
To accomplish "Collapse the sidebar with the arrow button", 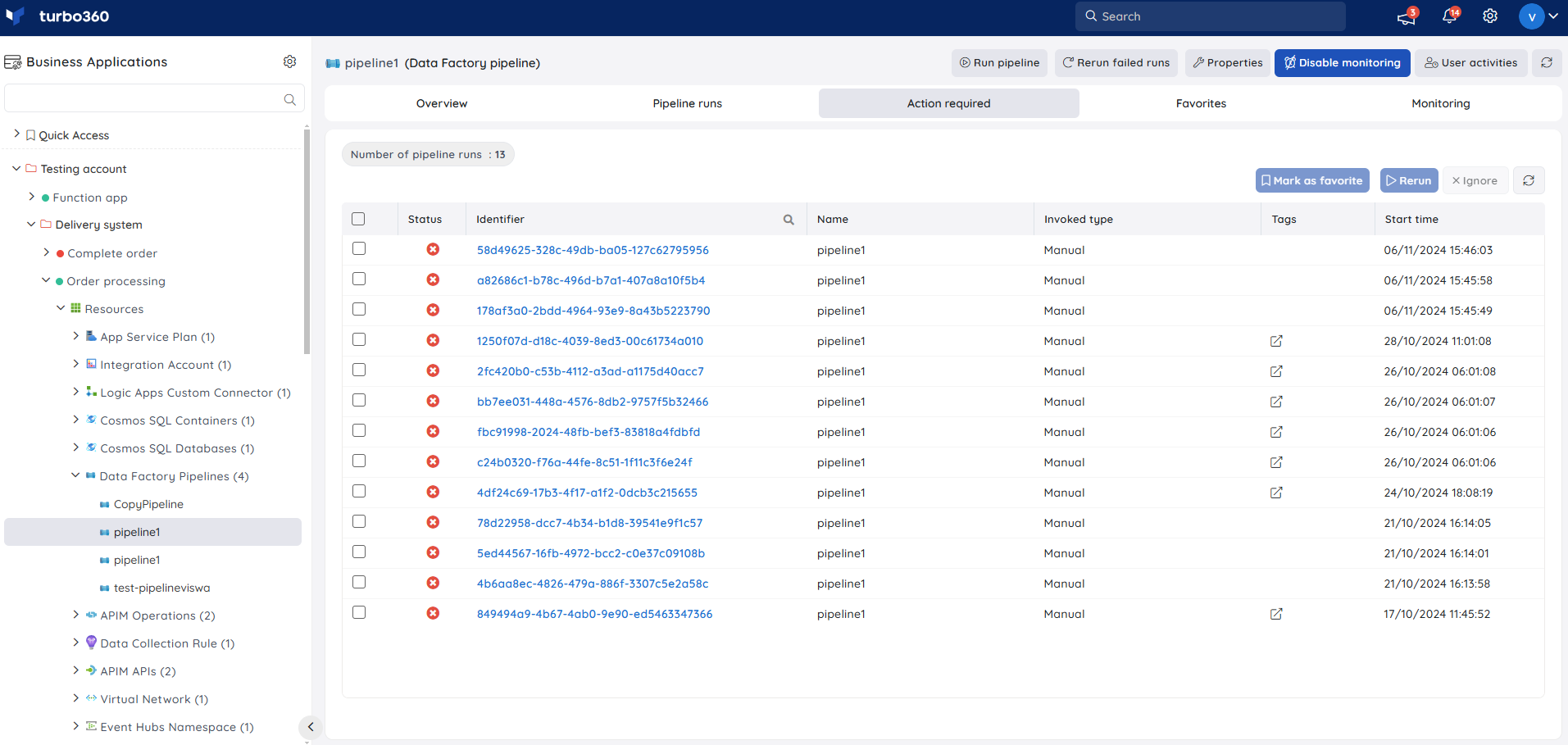I will (311, 727).
